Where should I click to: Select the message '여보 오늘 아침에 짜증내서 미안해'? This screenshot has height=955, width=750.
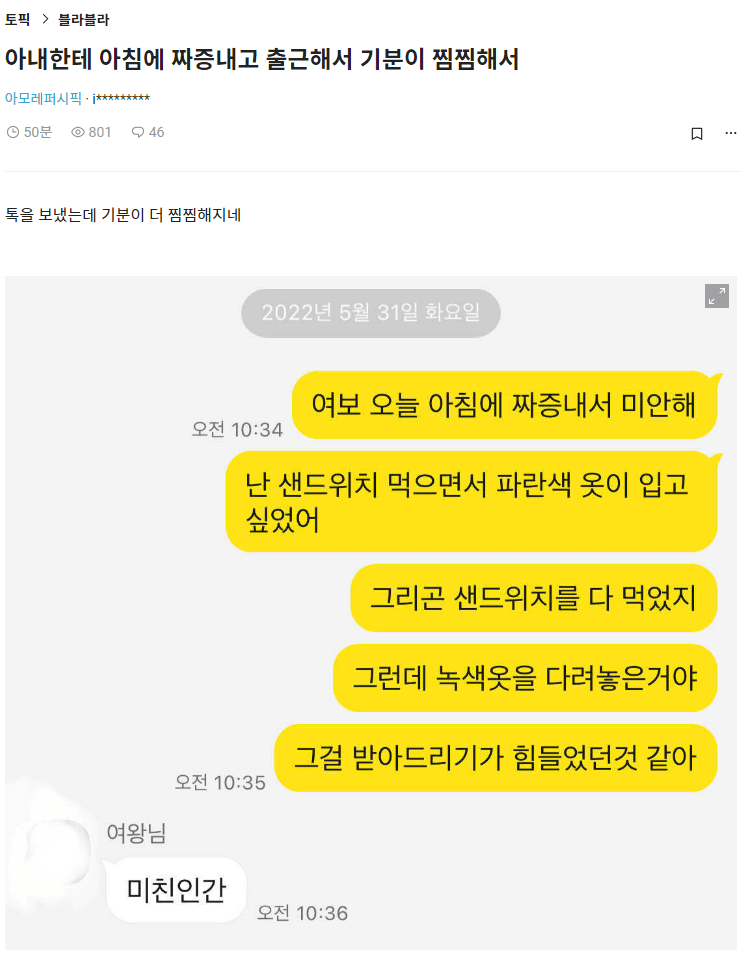point(504,405)
